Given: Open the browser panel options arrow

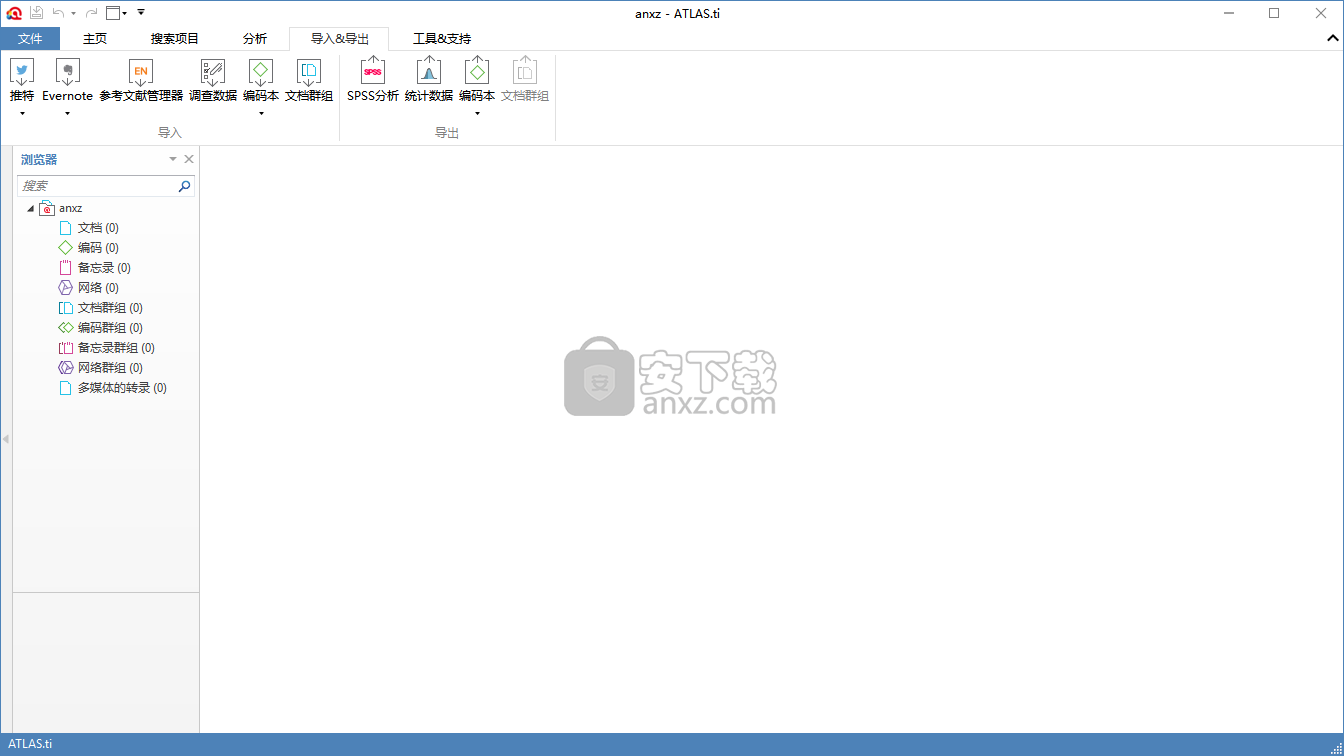Looking at the screenshot, I should tap(173, 159).
